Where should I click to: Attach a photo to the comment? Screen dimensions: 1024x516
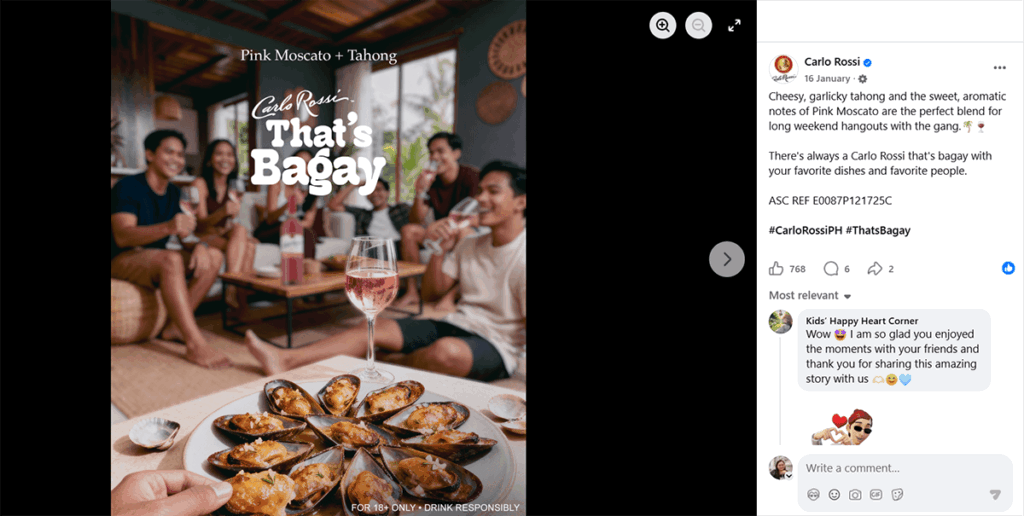click(855, 494)
